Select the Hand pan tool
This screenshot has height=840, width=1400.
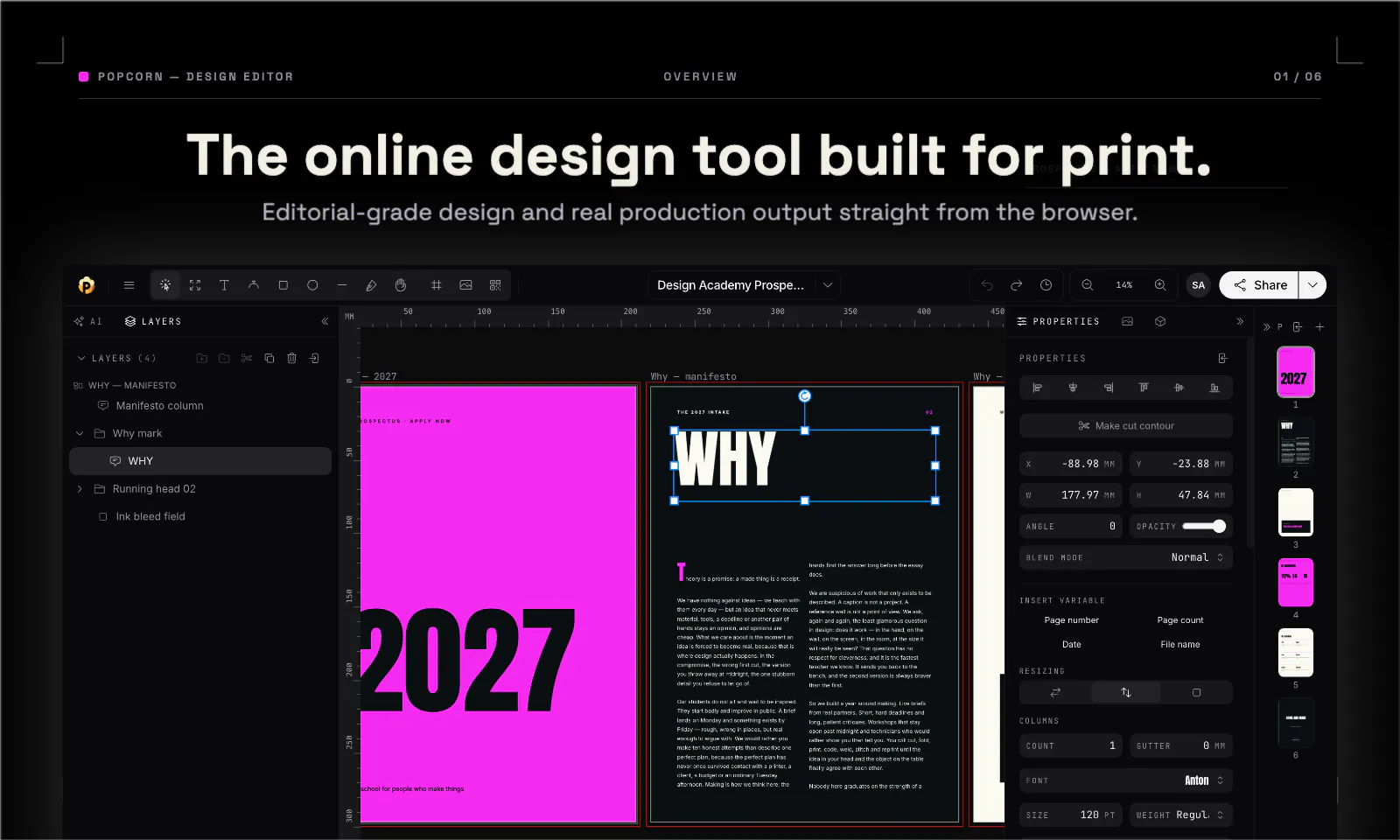[x=401, y=285]
